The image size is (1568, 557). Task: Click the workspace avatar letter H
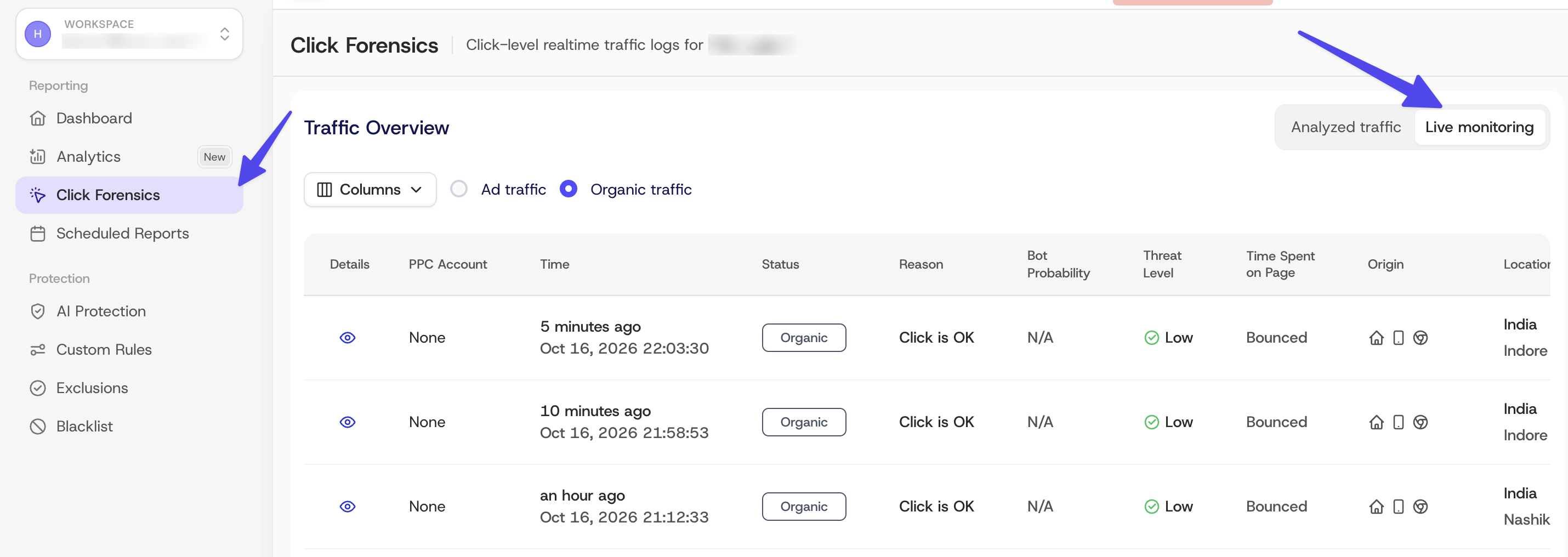pyautogui.click(x=38, y=34)
